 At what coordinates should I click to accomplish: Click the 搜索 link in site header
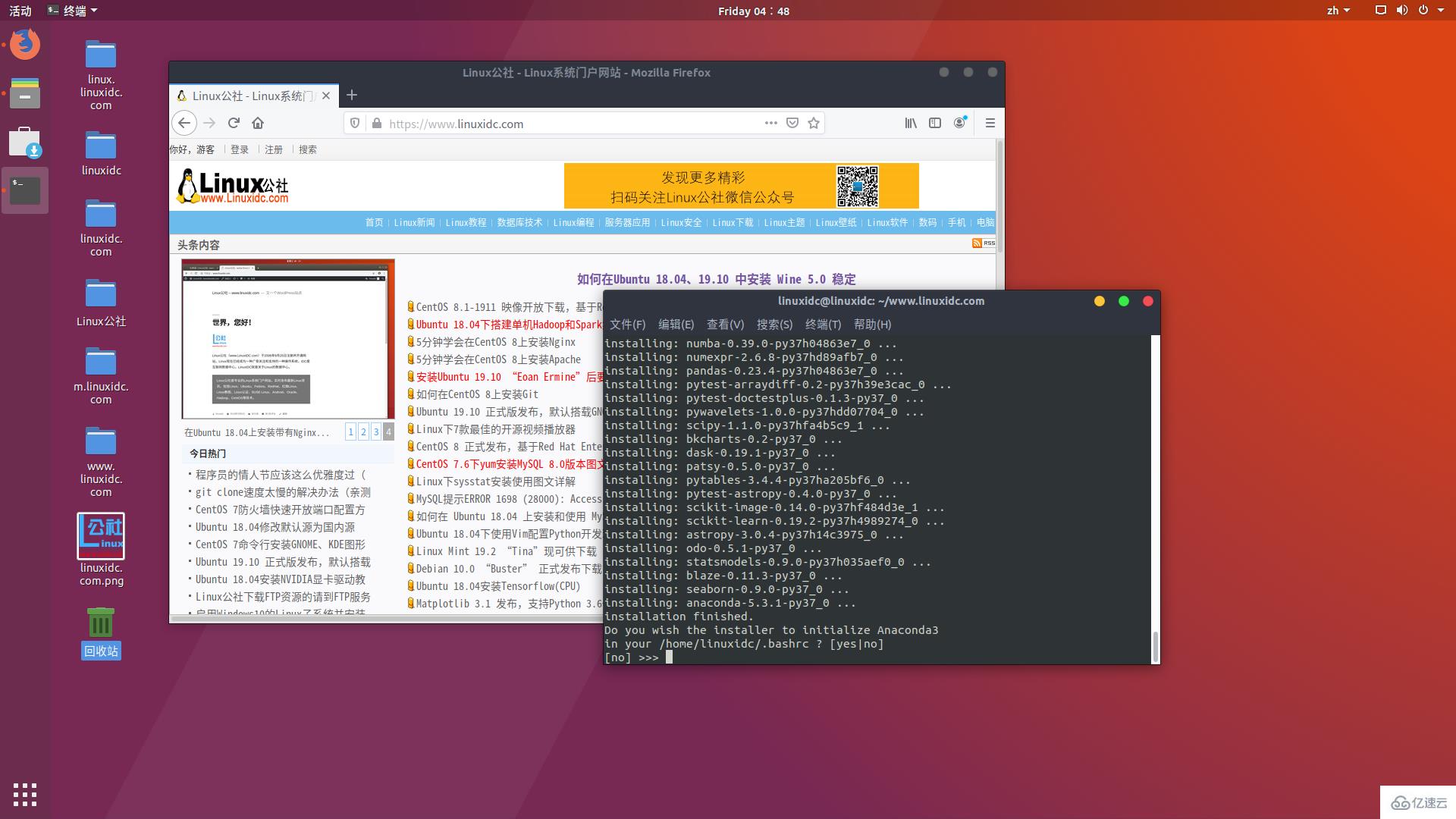[308, 149]
